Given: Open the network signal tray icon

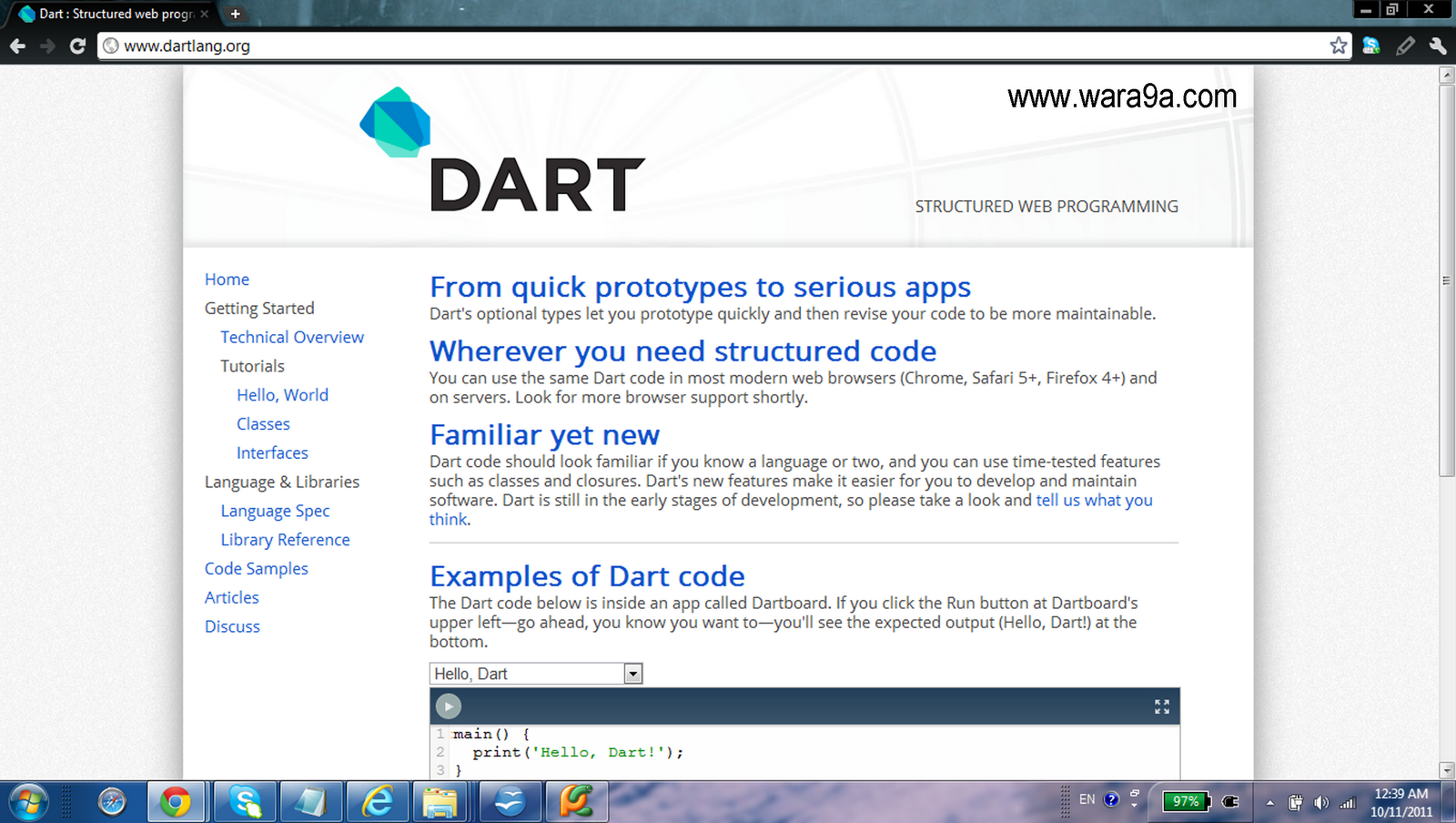Looking at the screenshot, I should point(1348,803).
